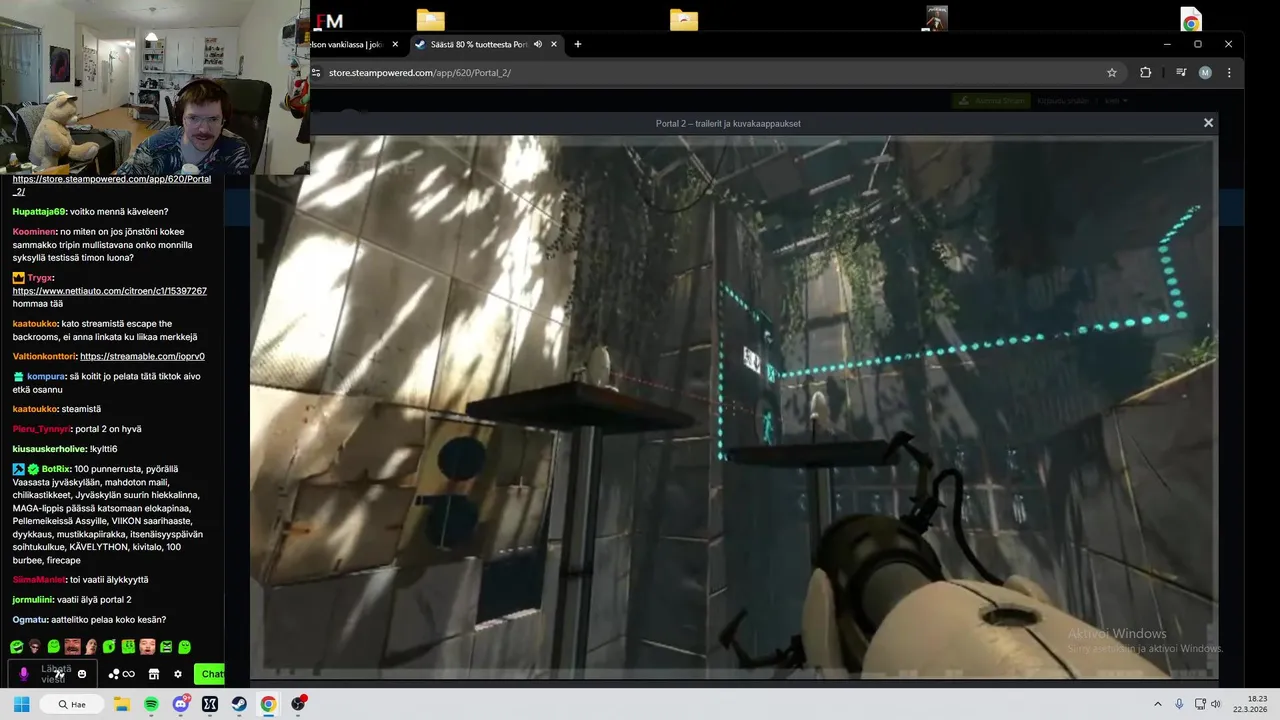The width and height of the screenshot is (1280, 720).
Task: Open the emoji picker smiley in chat input
Action: pos(82,674)
